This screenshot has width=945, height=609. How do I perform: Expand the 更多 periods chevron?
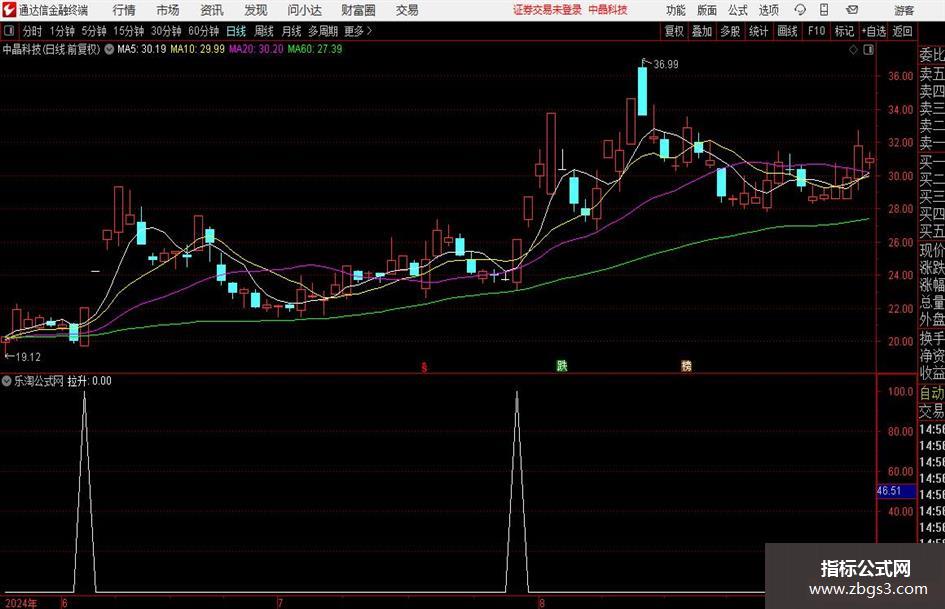click(x=369, y=31)
